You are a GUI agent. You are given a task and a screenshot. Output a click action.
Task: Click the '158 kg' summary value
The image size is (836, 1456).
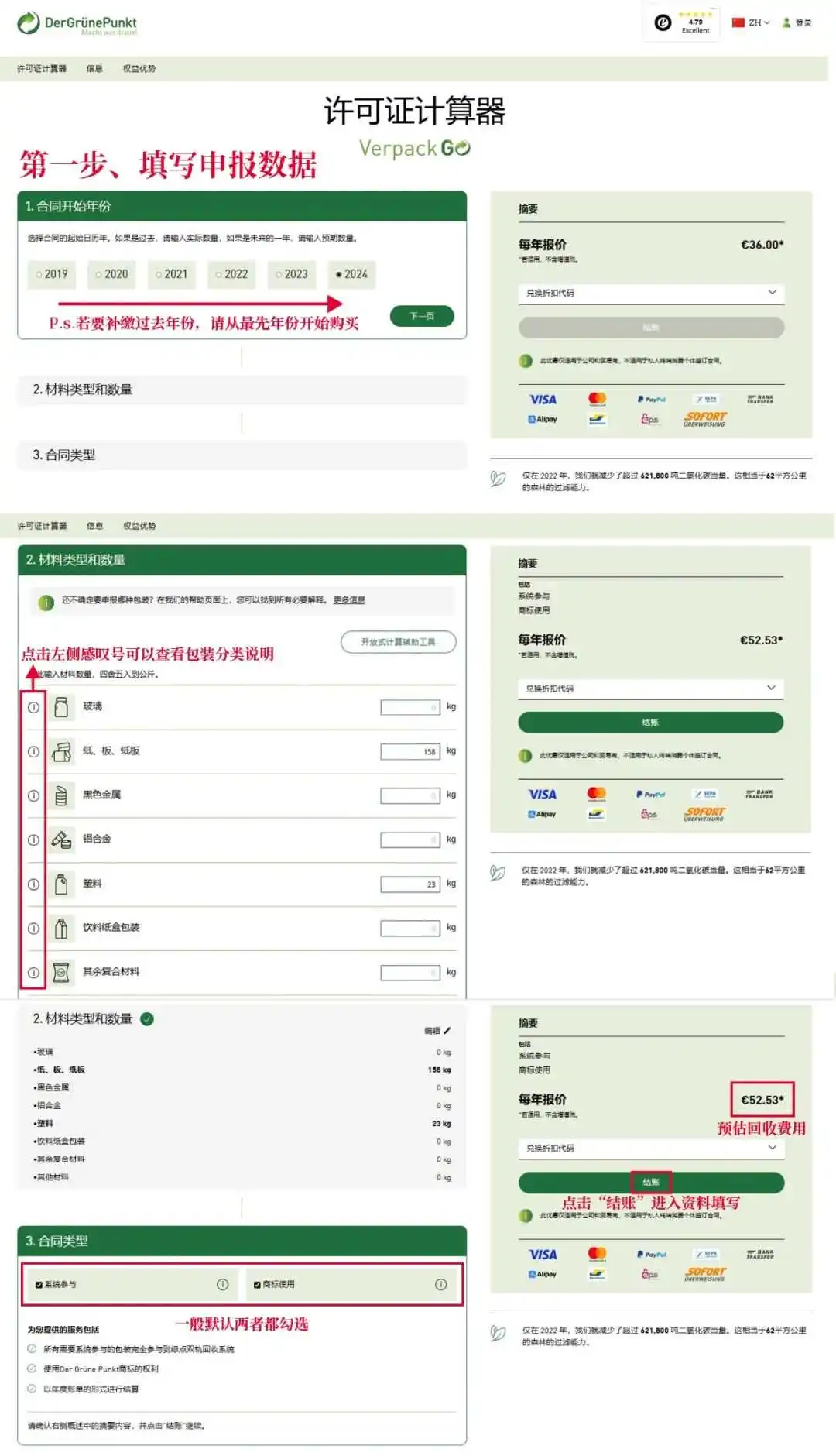tap(439, 1070)
